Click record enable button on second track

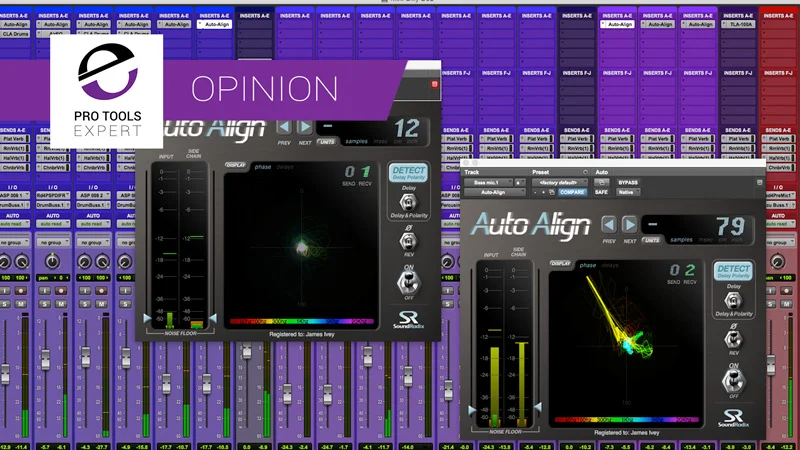[61, 291]
